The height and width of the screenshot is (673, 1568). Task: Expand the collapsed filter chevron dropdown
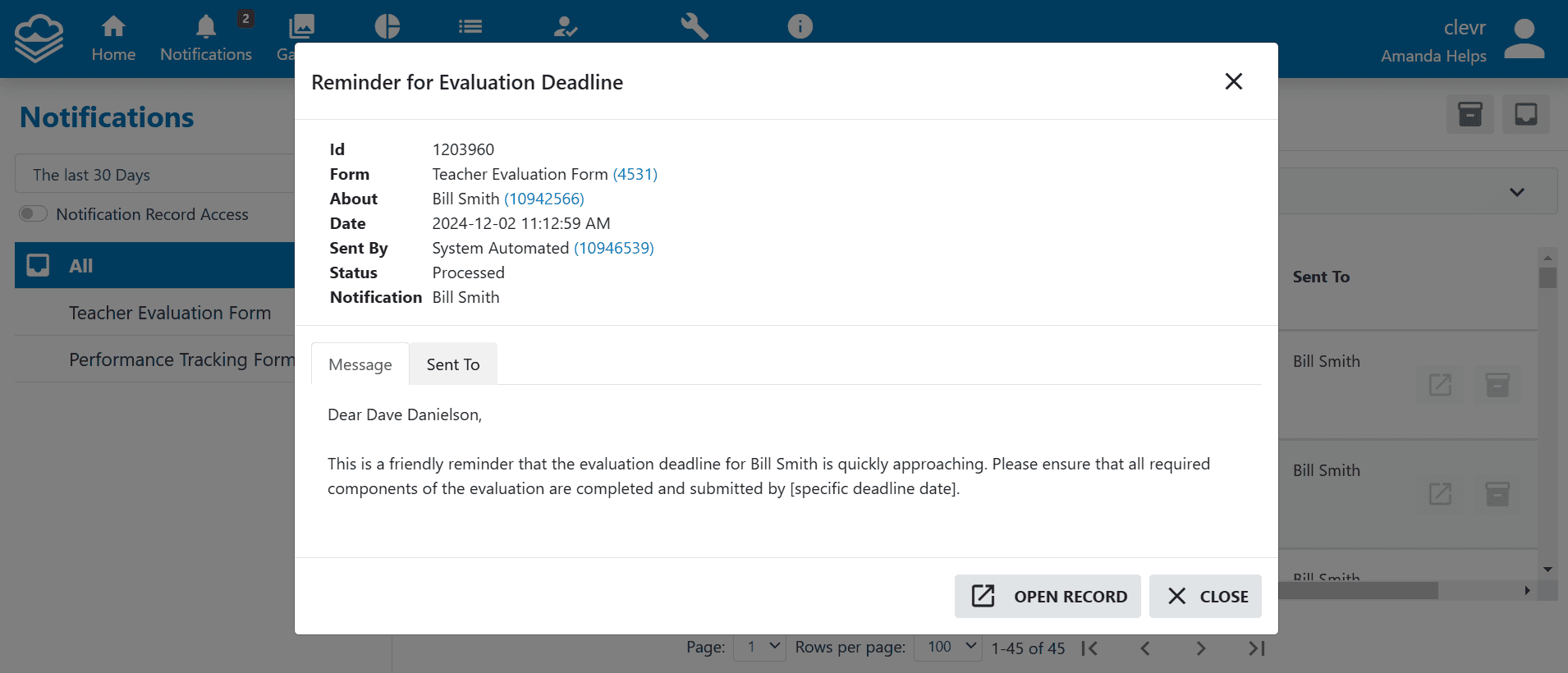coord(1517,192)
